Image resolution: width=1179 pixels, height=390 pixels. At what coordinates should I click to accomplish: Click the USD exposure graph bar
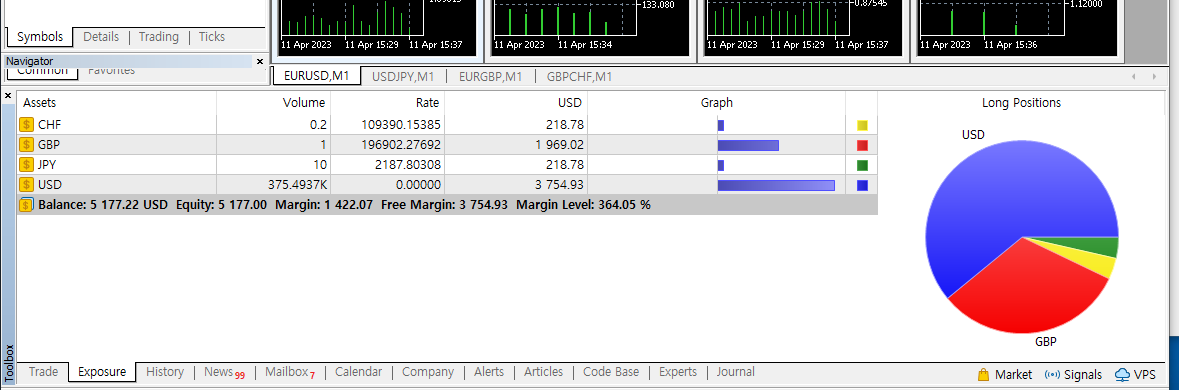click(x=776, y=186)
